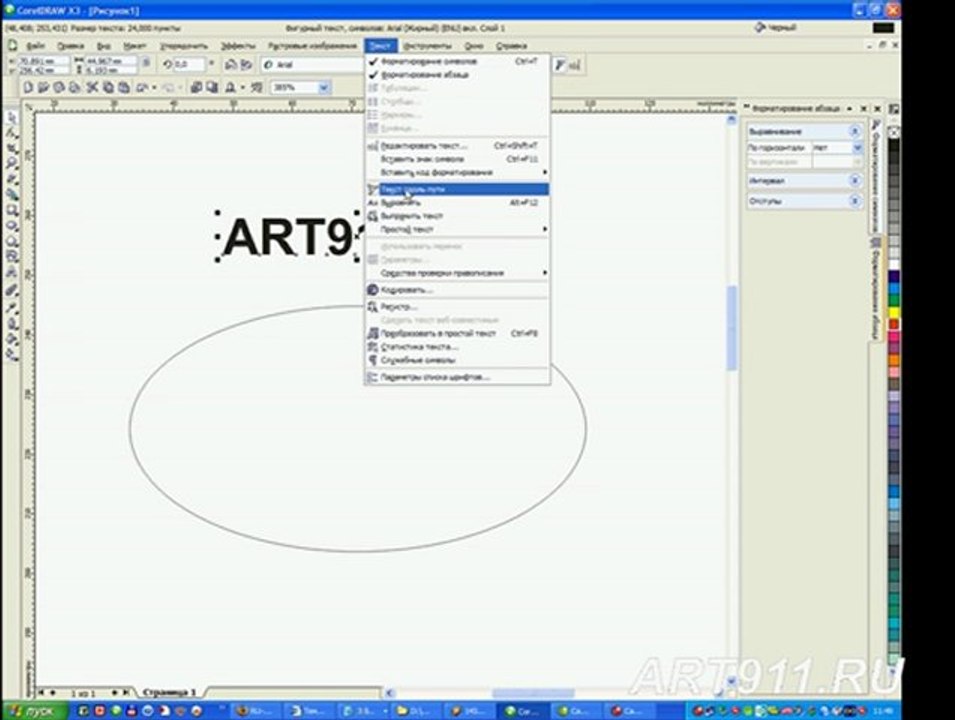
Task: Click the no-fill X swatch atop the palette
Action: (x=894, y=132)
